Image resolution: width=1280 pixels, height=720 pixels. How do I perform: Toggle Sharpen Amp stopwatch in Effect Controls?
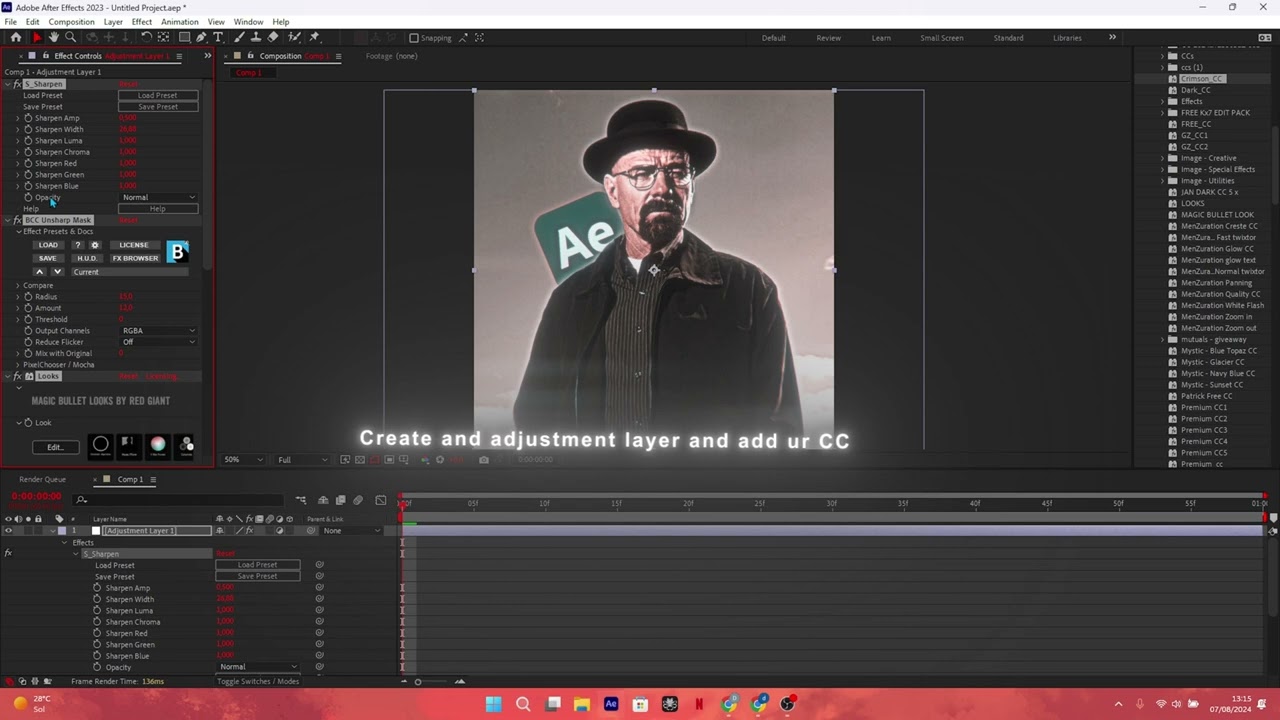tap(28, 118)
